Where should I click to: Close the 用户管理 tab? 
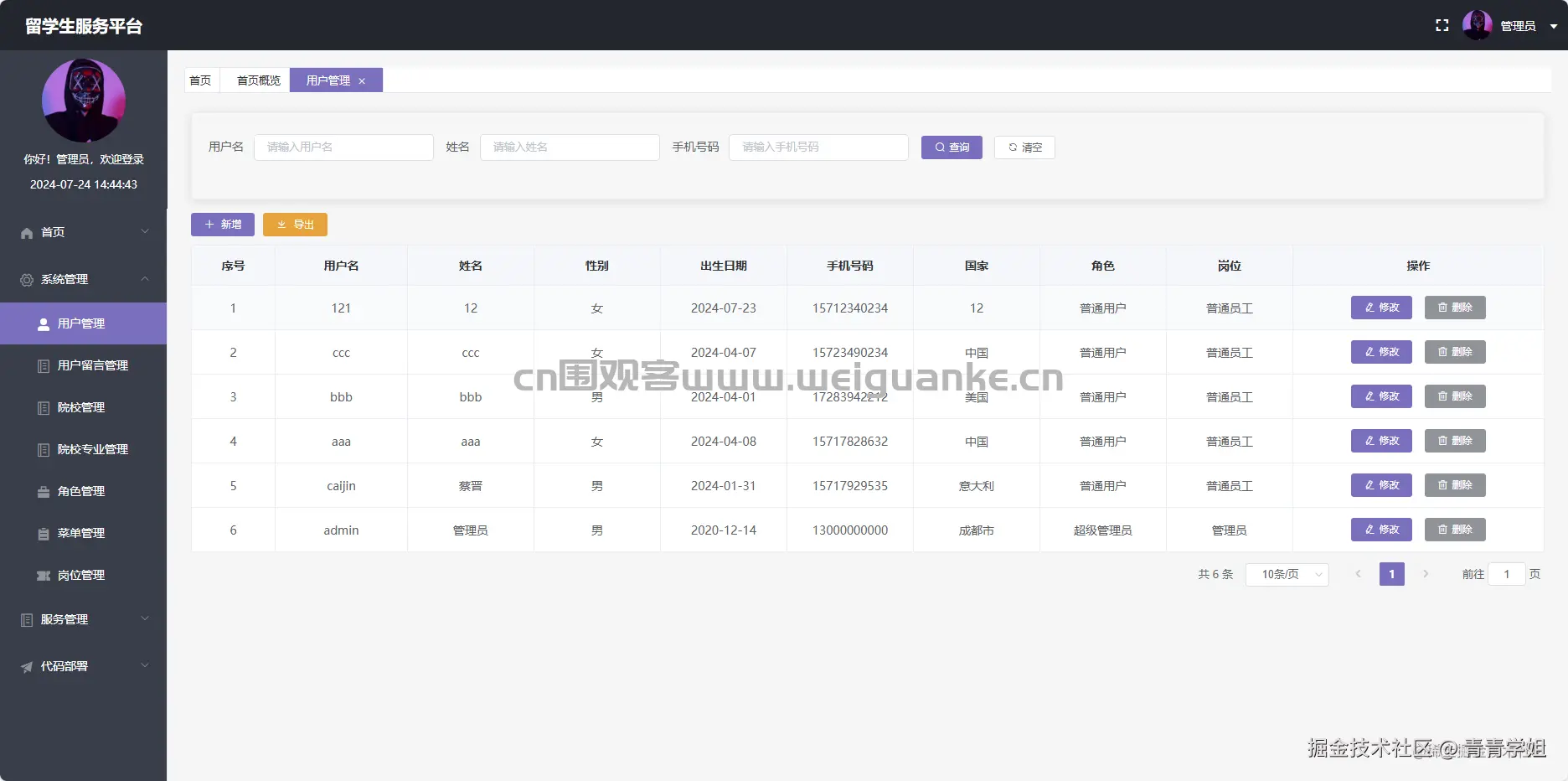click(362, 81)
